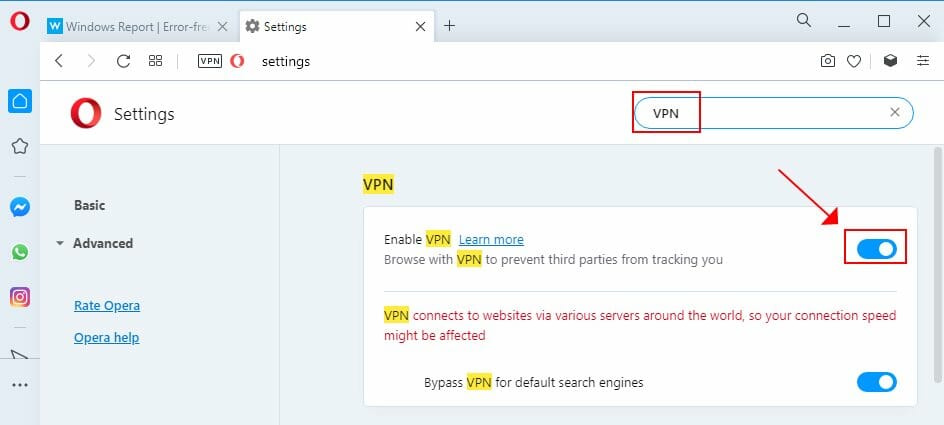The width and height of the screenshot is (944, 425).
Task: Select the Basic settings category
Action: pyautogui.click(x=90, y=205)
